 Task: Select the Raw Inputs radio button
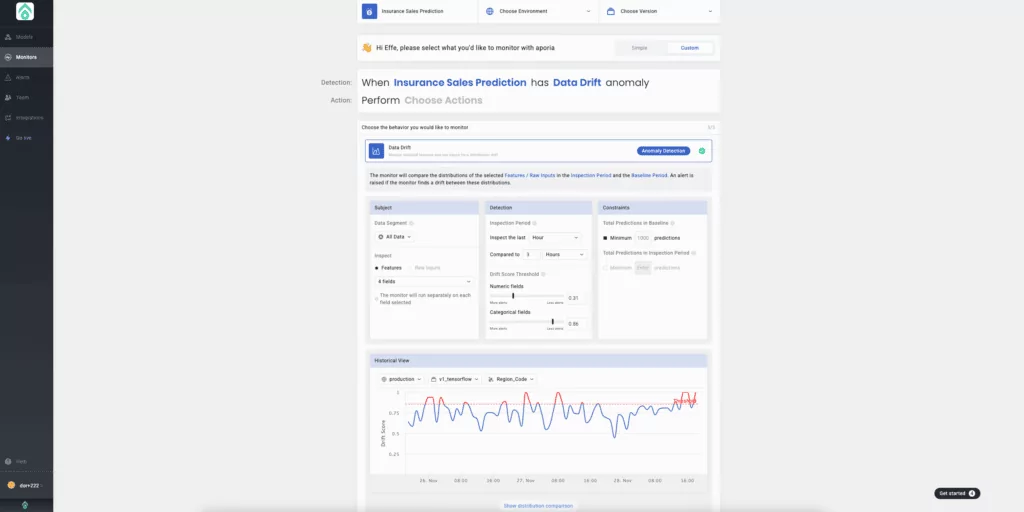tap(411, 268)
